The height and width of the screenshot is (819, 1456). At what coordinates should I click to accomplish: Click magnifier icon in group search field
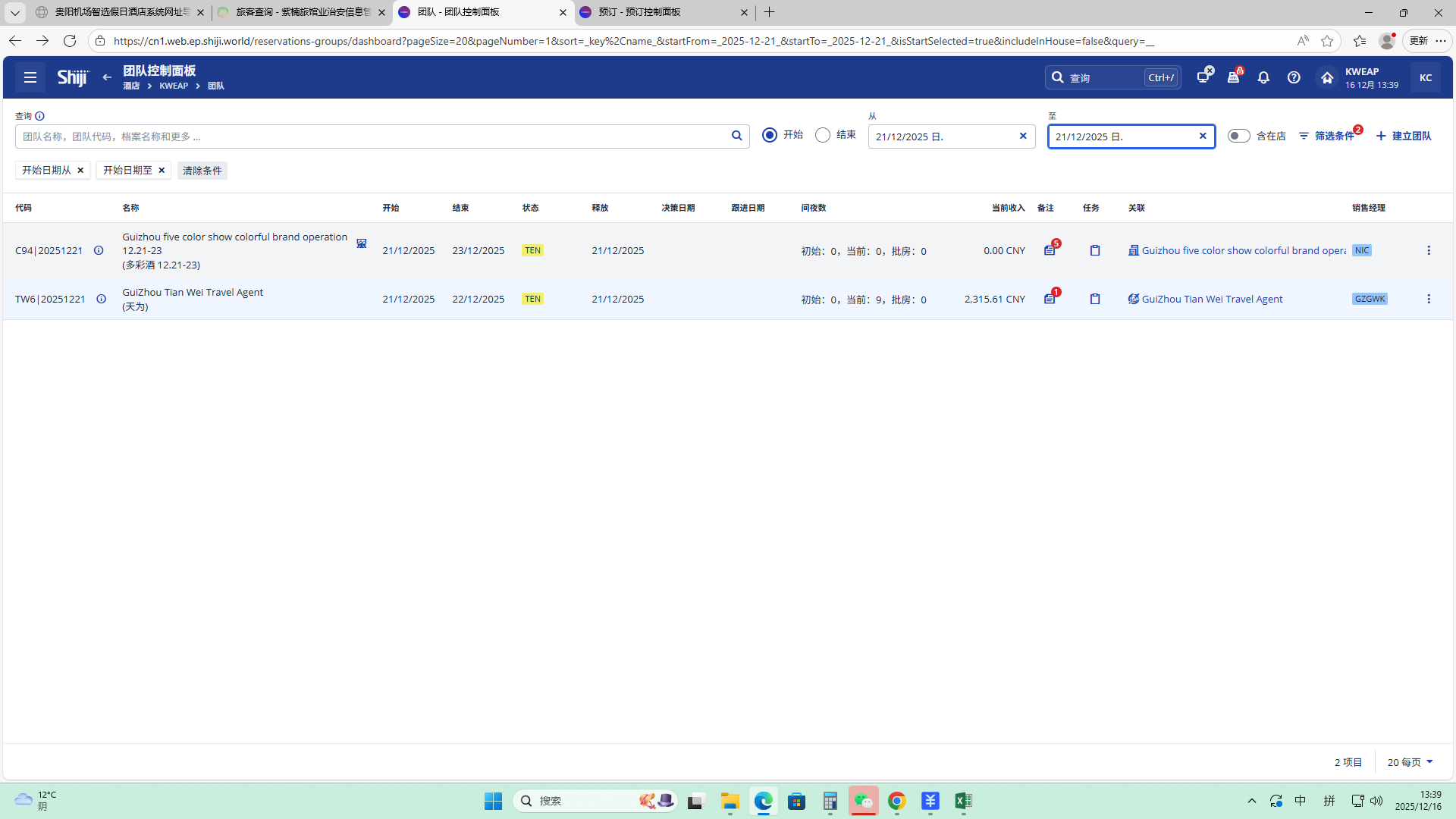pos(736,136)
